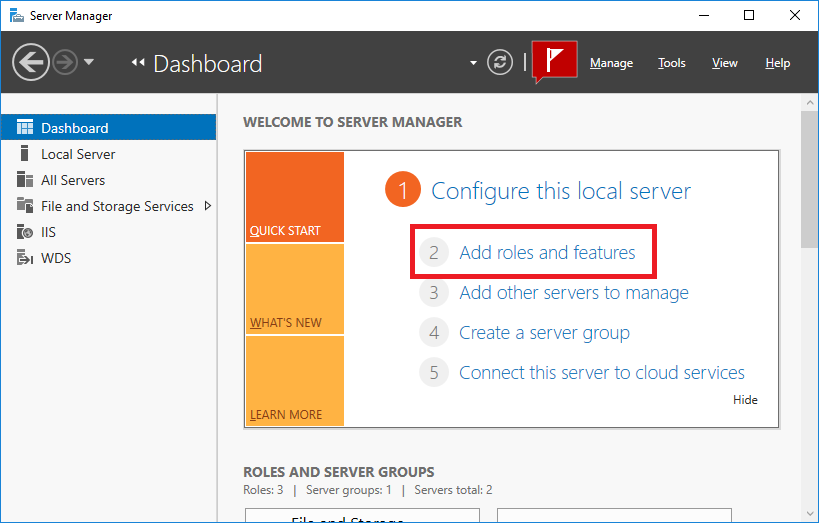The height and width of the screenshot is (523, 819).
Task: Open the navigation history dropdown arrow
Action: pyautogui.click(x=89, y=62)
